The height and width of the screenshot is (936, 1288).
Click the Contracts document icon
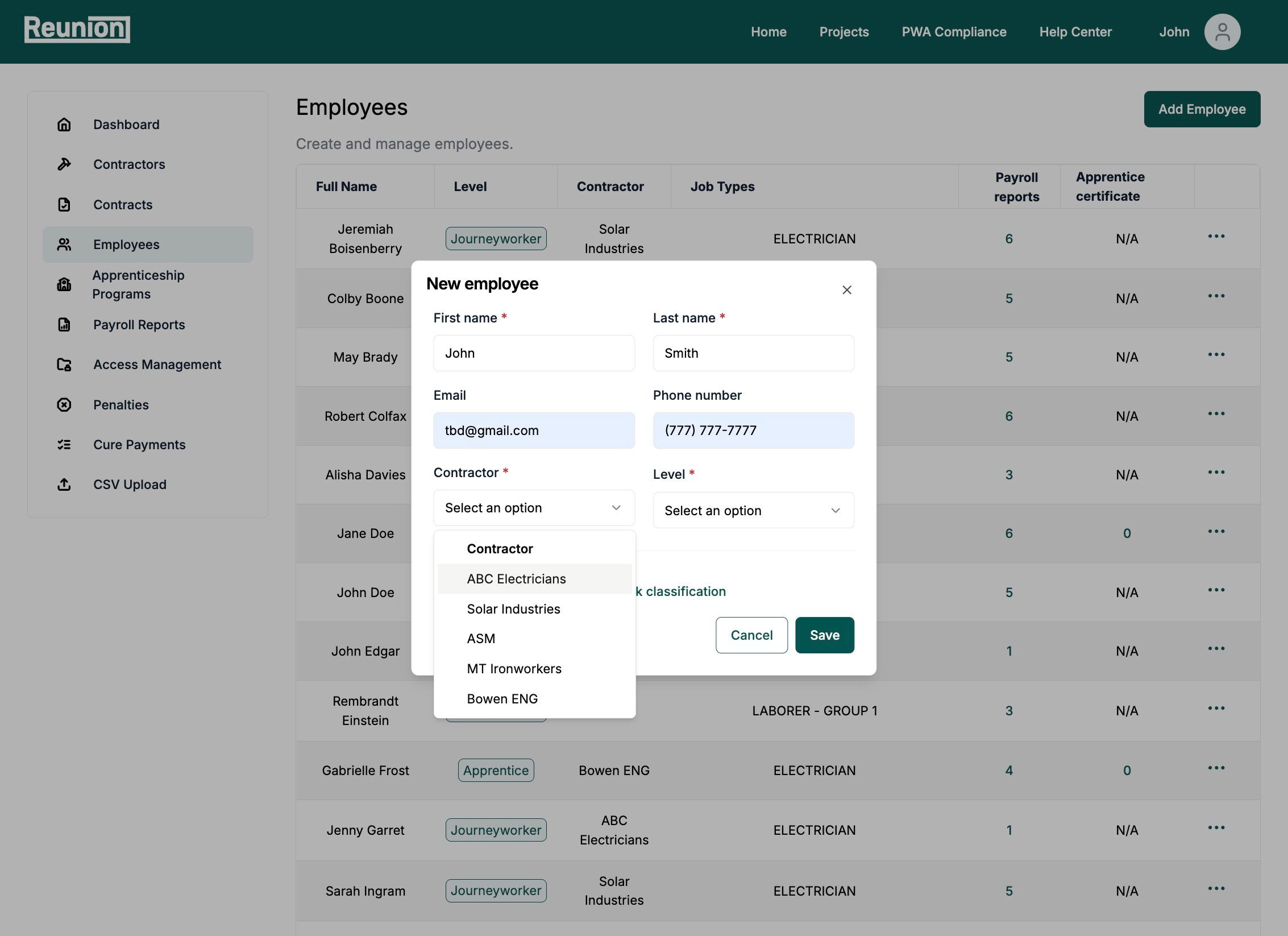pos(64,205)
